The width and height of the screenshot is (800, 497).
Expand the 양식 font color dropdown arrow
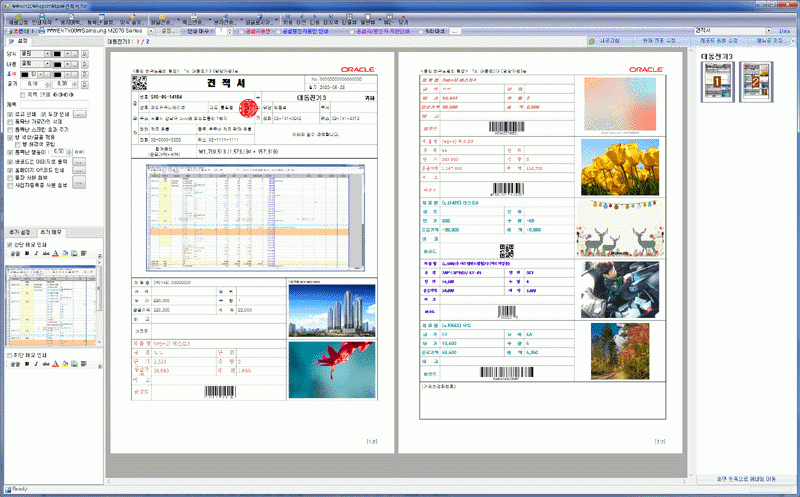click(68, 54)
